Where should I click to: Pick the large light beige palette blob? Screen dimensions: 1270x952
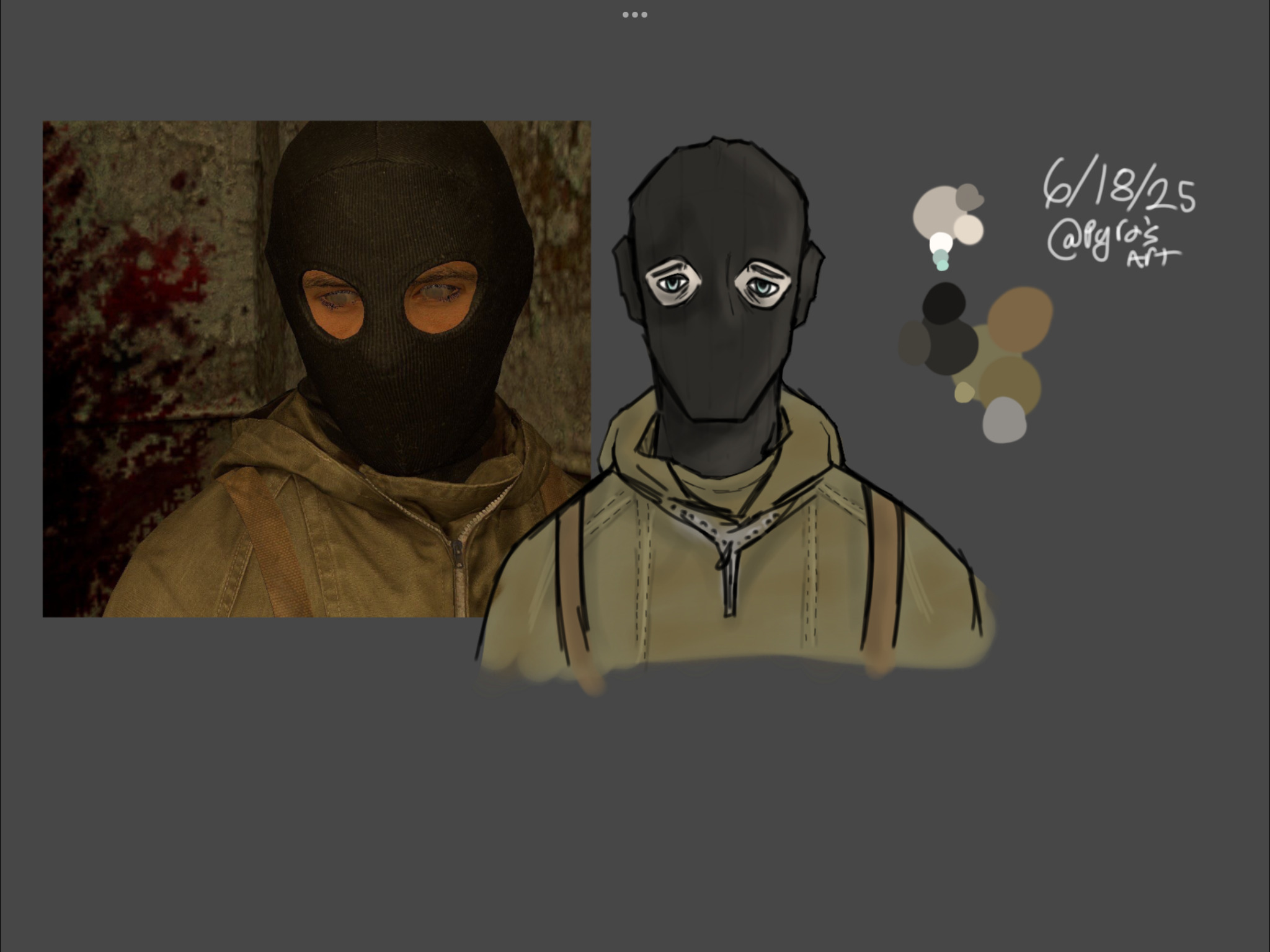pyautogui.click(x=936, y=213)
